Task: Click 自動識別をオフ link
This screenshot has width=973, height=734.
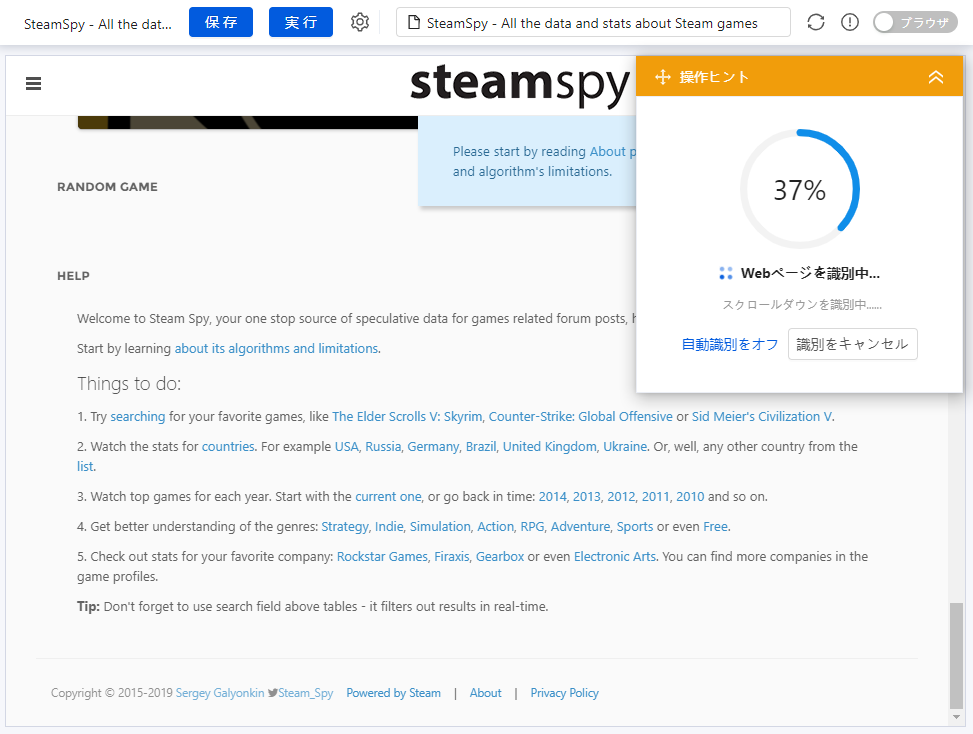Action: [730, 344]
